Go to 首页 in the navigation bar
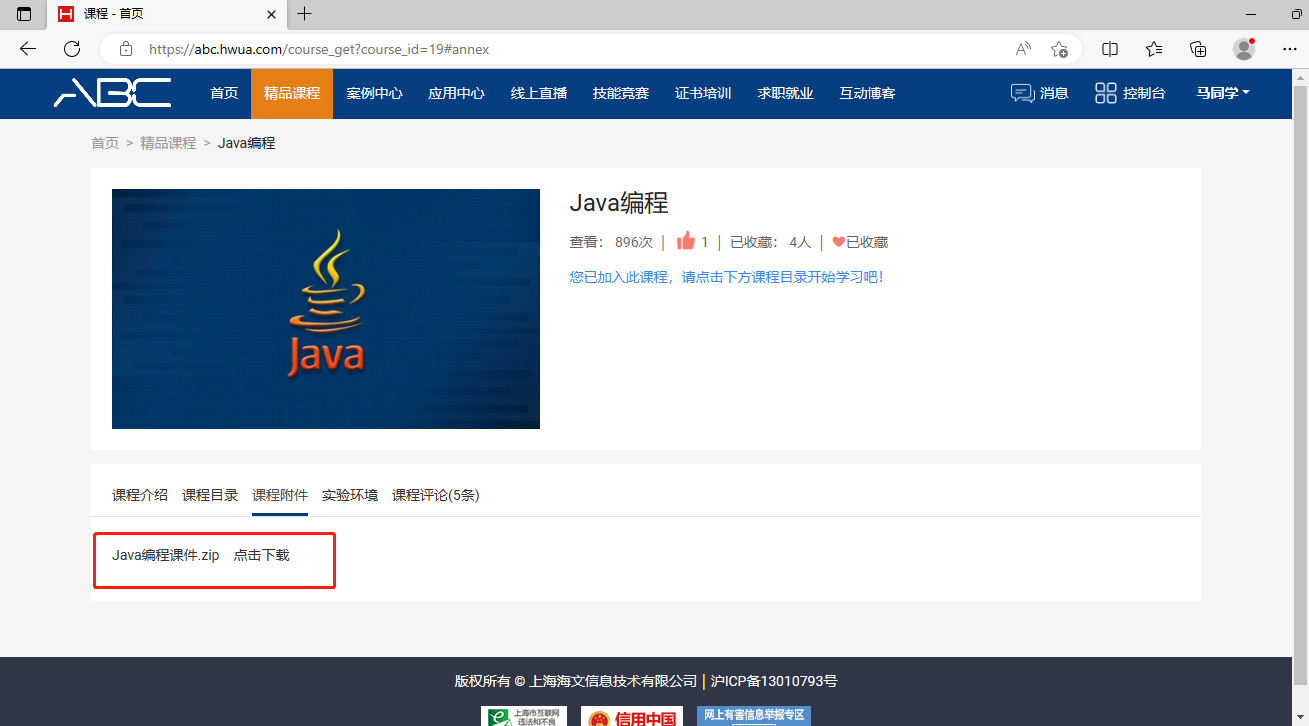Image resolution: width=1309 pixels, height=726 pixels. (x=224, y=93)
